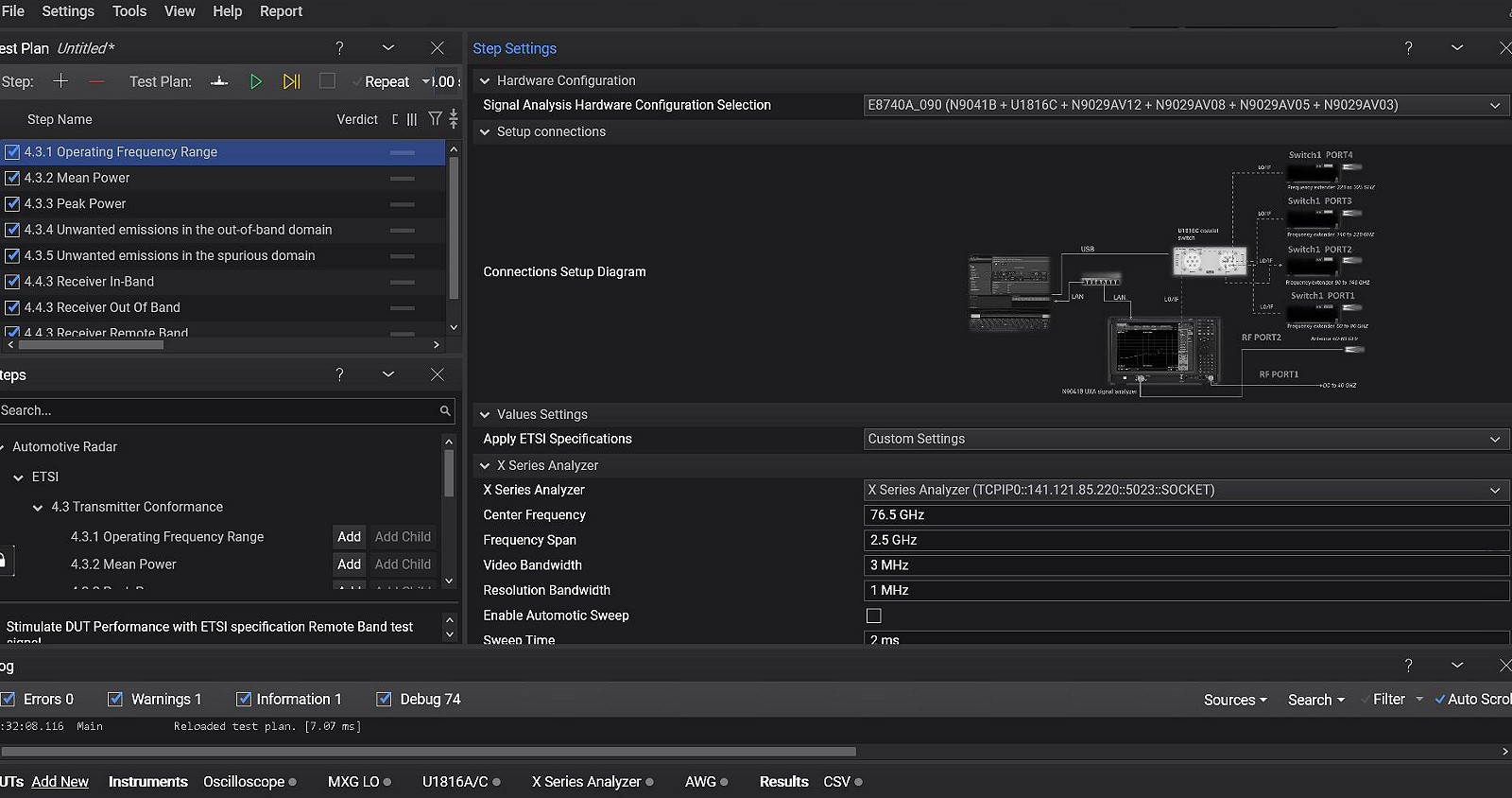Remove selected step with red minus icon

point(96,81)
